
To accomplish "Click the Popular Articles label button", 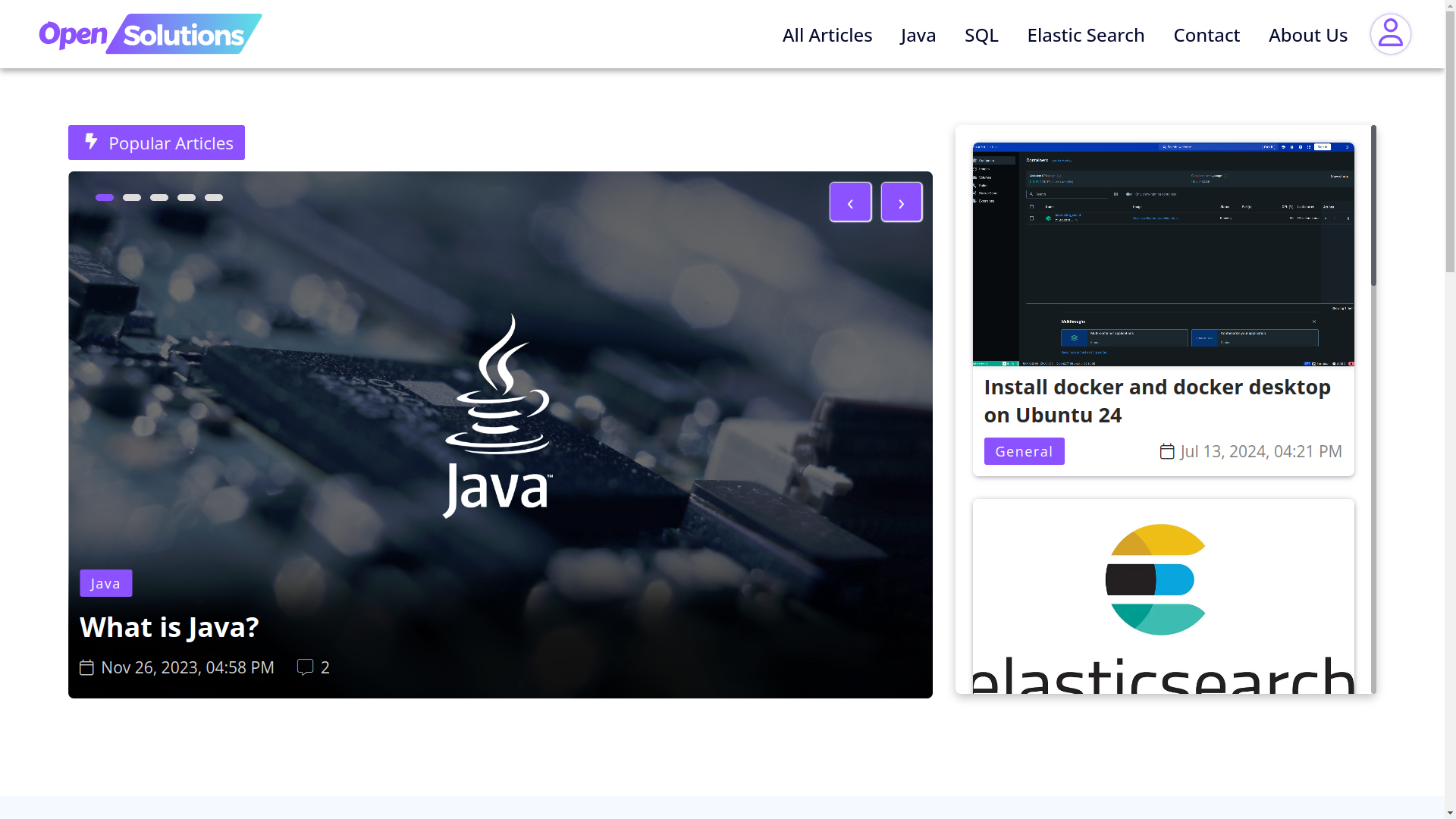I will click(156, 143).
